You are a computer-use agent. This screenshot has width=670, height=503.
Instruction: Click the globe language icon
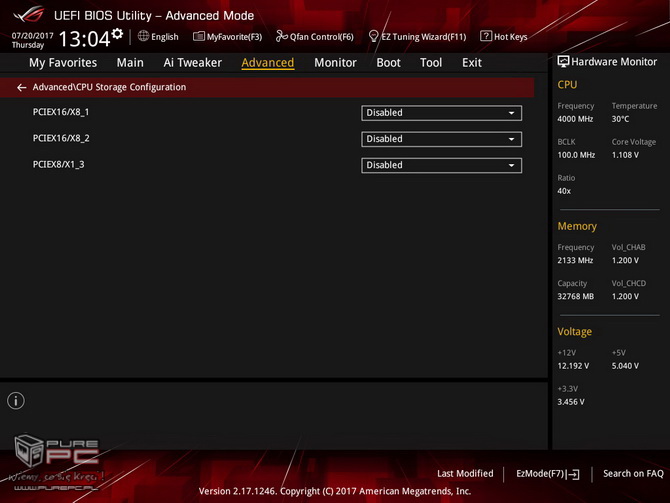coord(143,36)
